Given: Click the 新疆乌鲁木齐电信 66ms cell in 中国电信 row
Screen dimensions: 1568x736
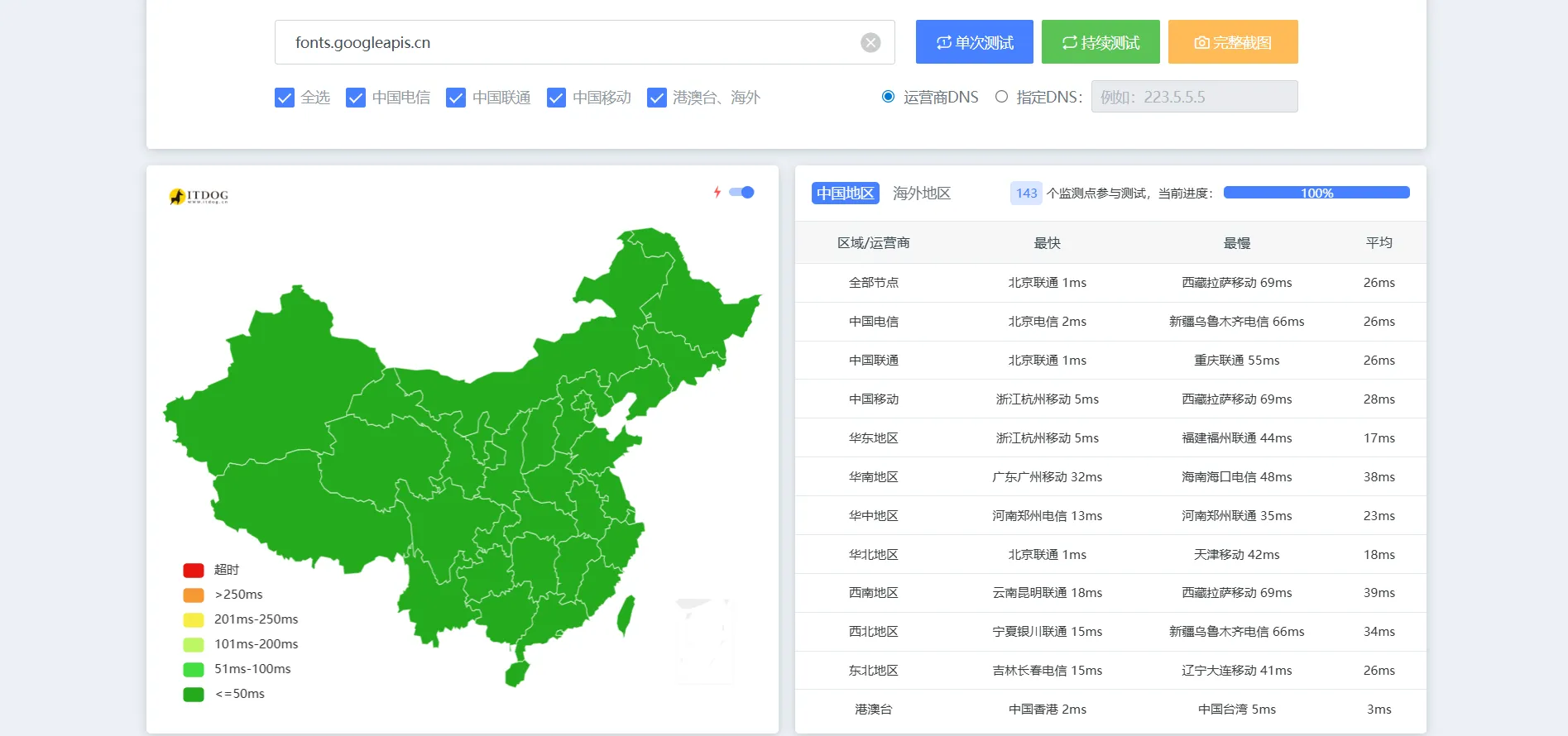Looking at the screenshot, I should 1237,322.
